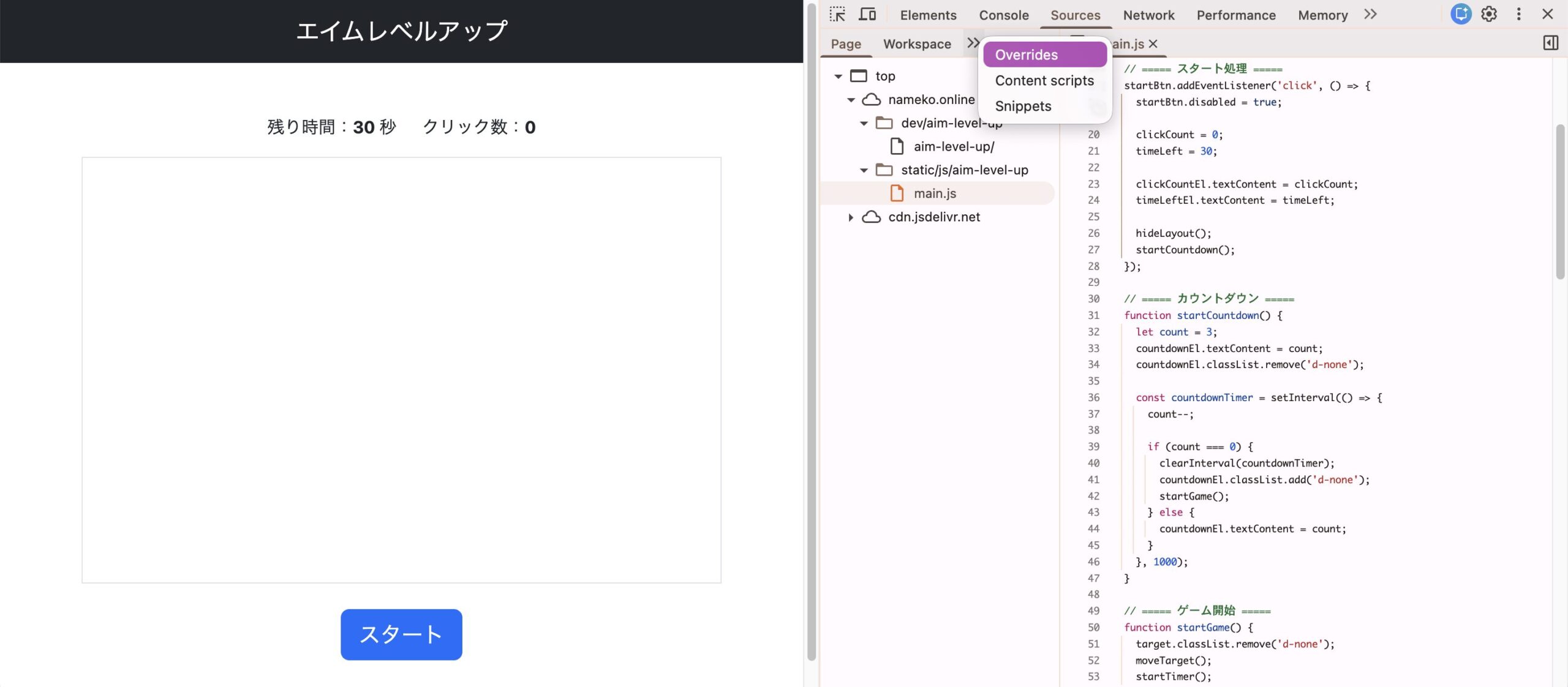Close the main.js file tab
This screenshot has height=687, width=1568.
coord(1153,43)
